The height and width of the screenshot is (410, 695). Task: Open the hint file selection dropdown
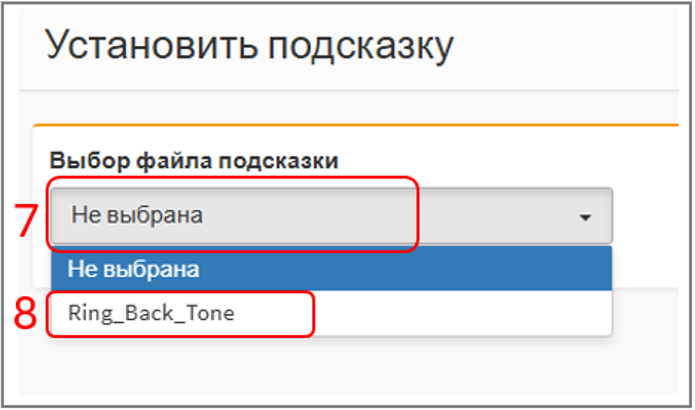point(330,215)
